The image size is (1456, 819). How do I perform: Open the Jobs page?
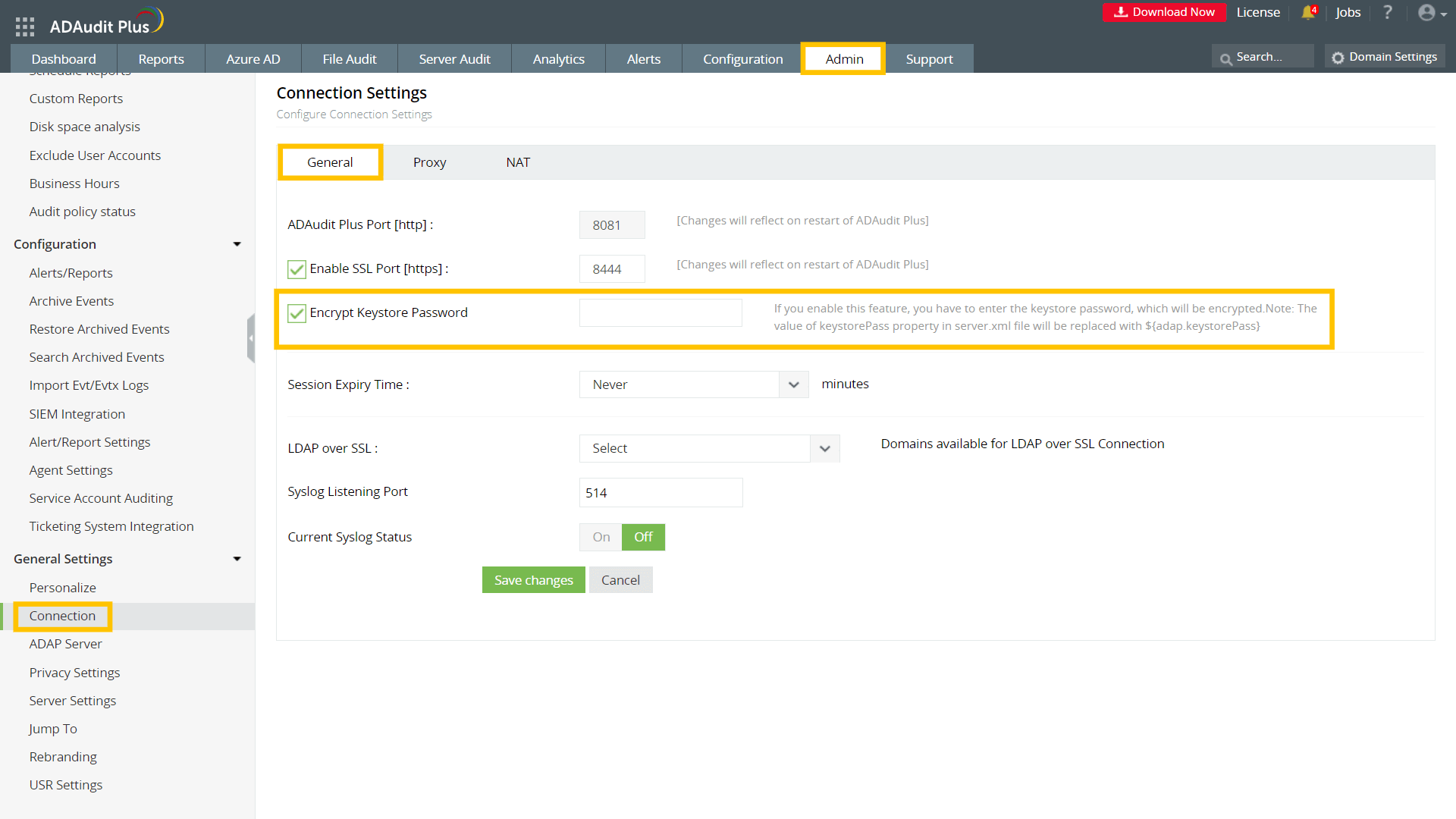pos(1348,12)
